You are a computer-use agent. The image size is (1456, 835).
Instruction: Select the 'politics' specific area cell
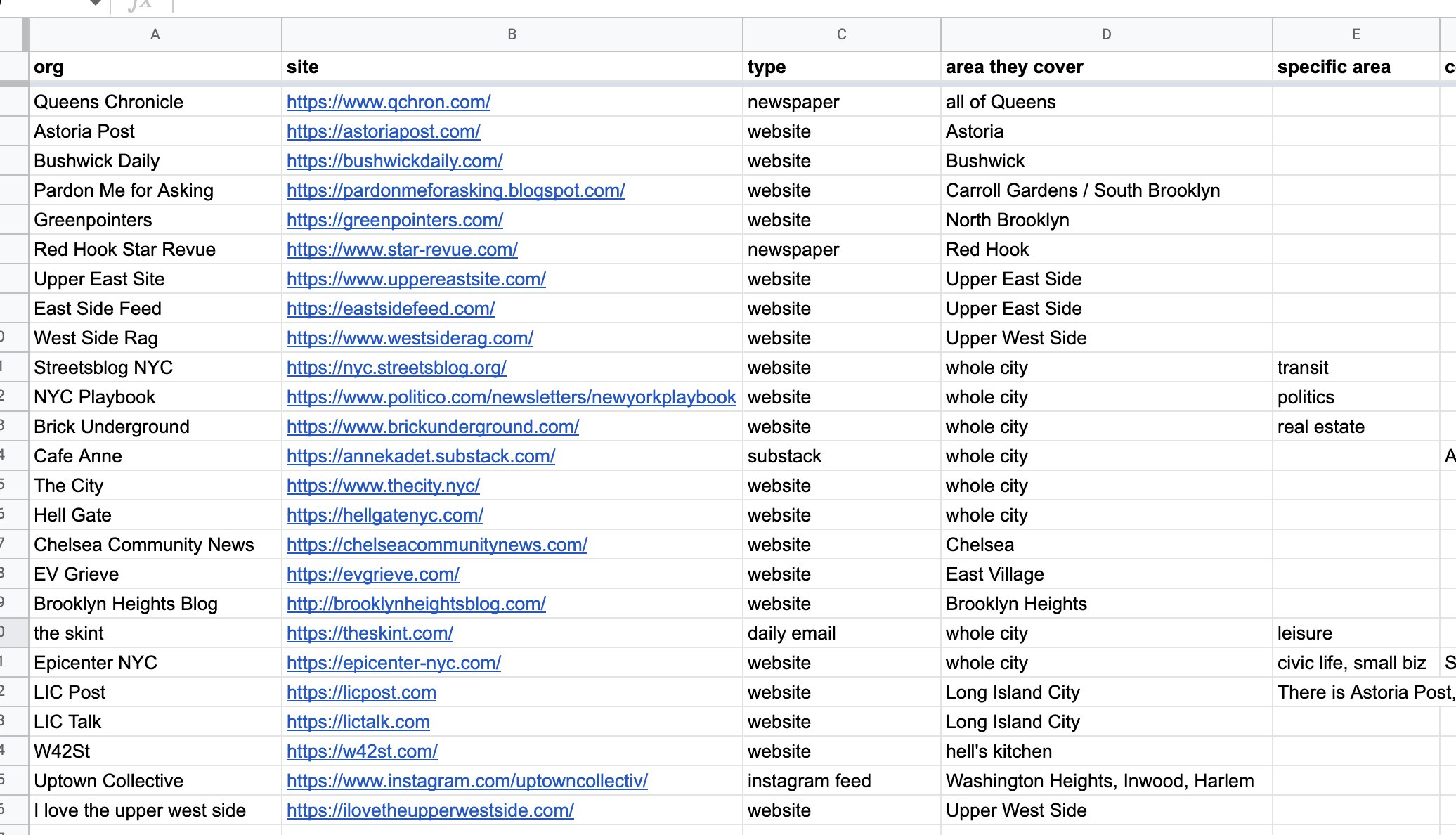pyautogui.click(x=1356, y=397)
